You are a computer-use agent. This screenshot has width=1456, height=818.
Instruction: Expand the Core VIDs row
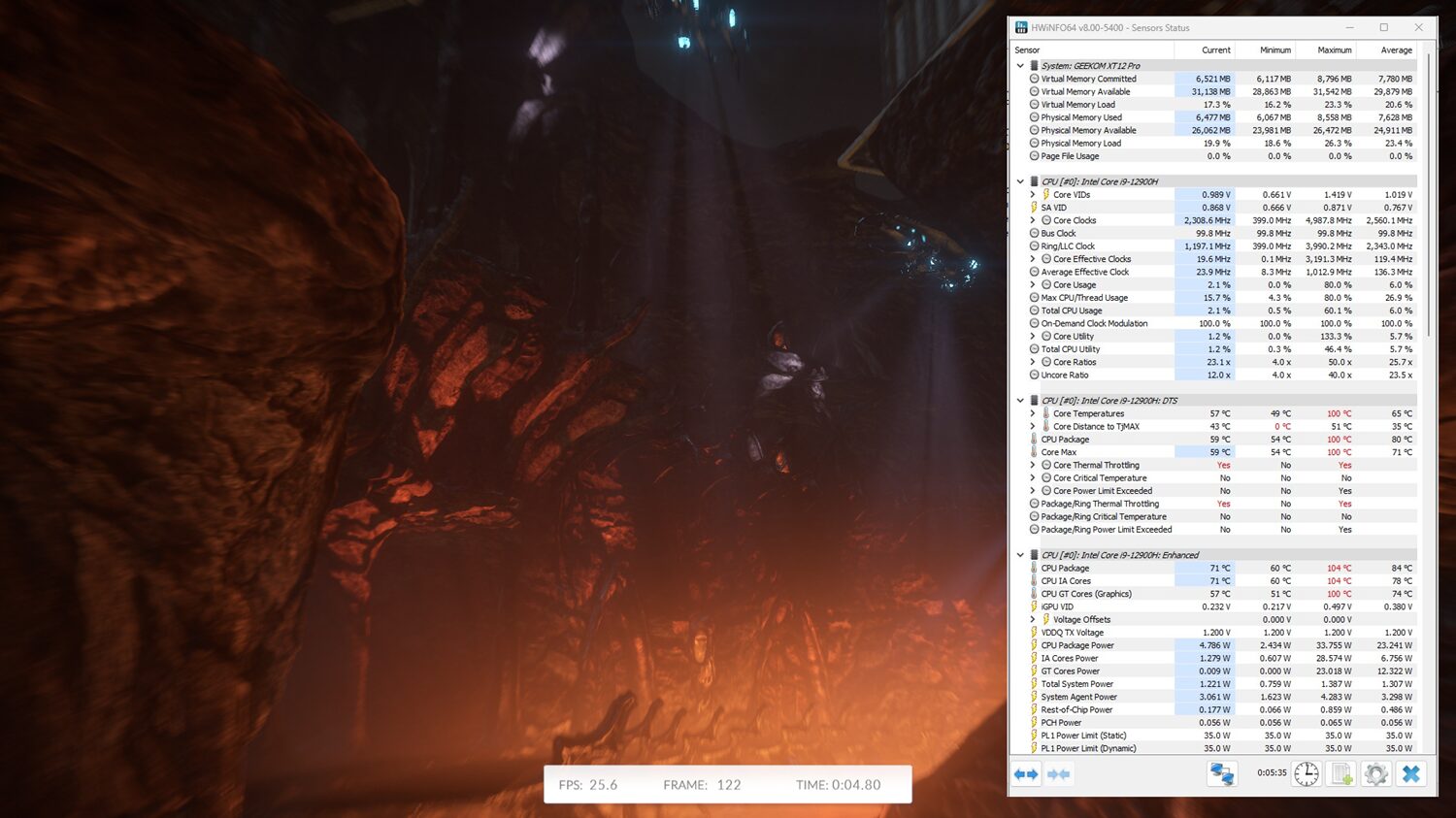pos(1033,195)
